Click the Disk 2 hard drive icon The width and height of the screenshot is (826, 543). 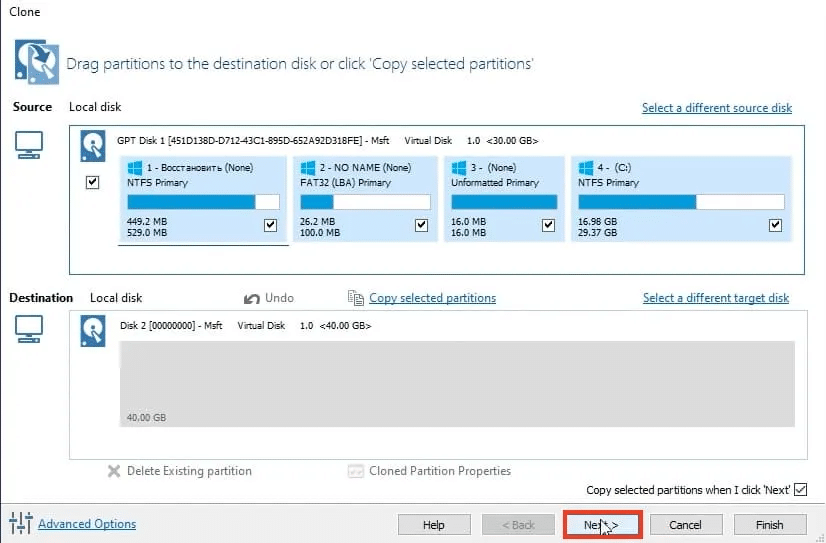(93, 330)
